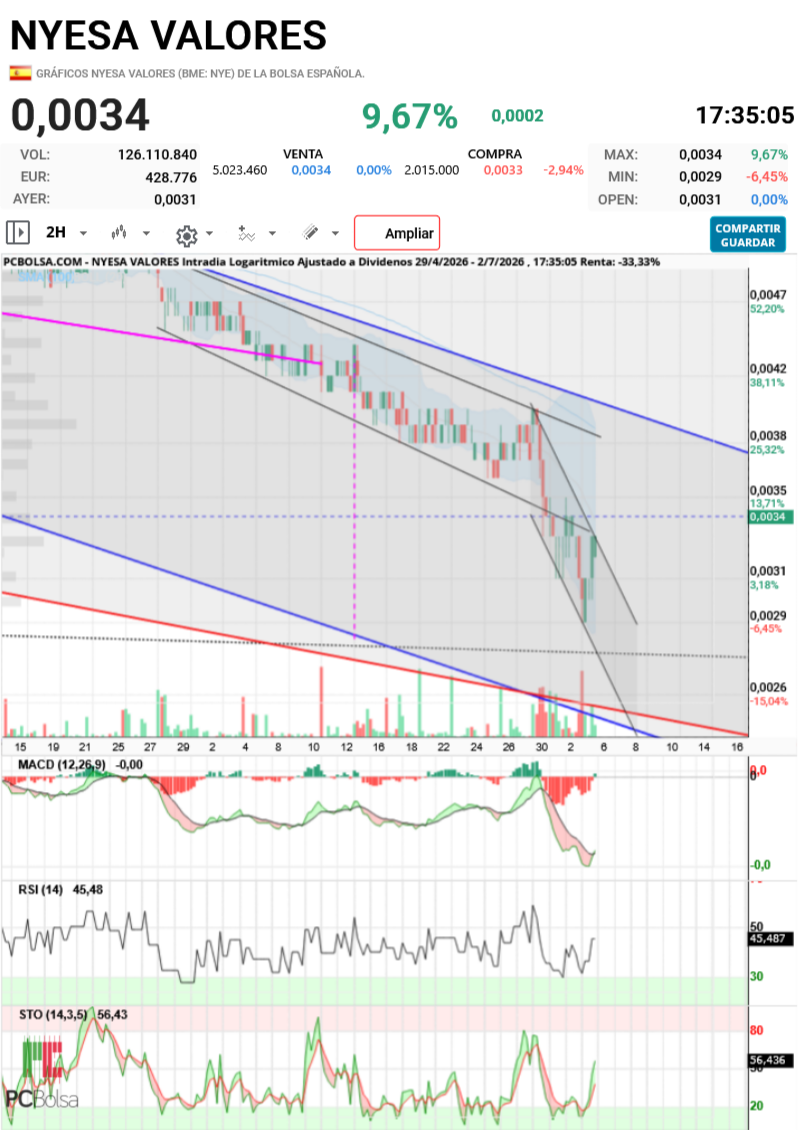This screenshot has height=1130, width=800.
Task: Click the current price 0,0034 headline
Action: (x=80, y=115)
